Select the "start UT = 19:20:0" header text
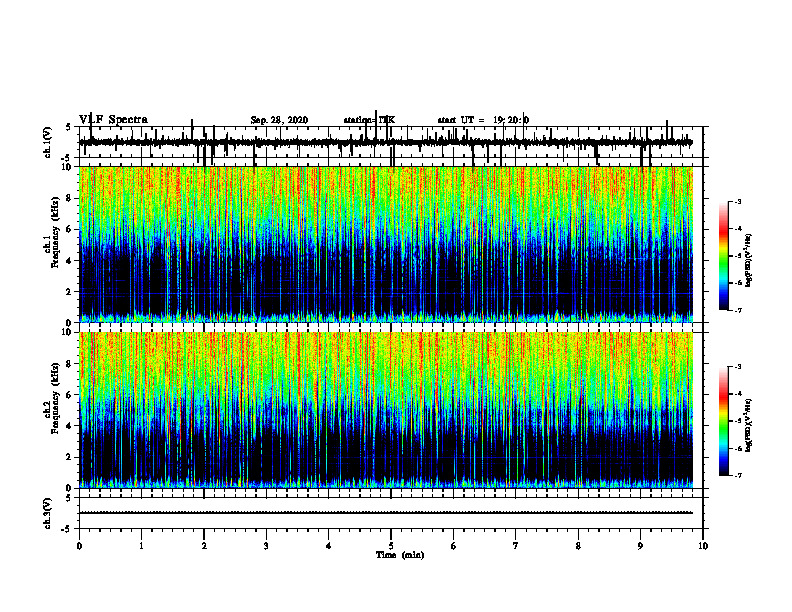792x612 pixels. [x=483, y=120]
